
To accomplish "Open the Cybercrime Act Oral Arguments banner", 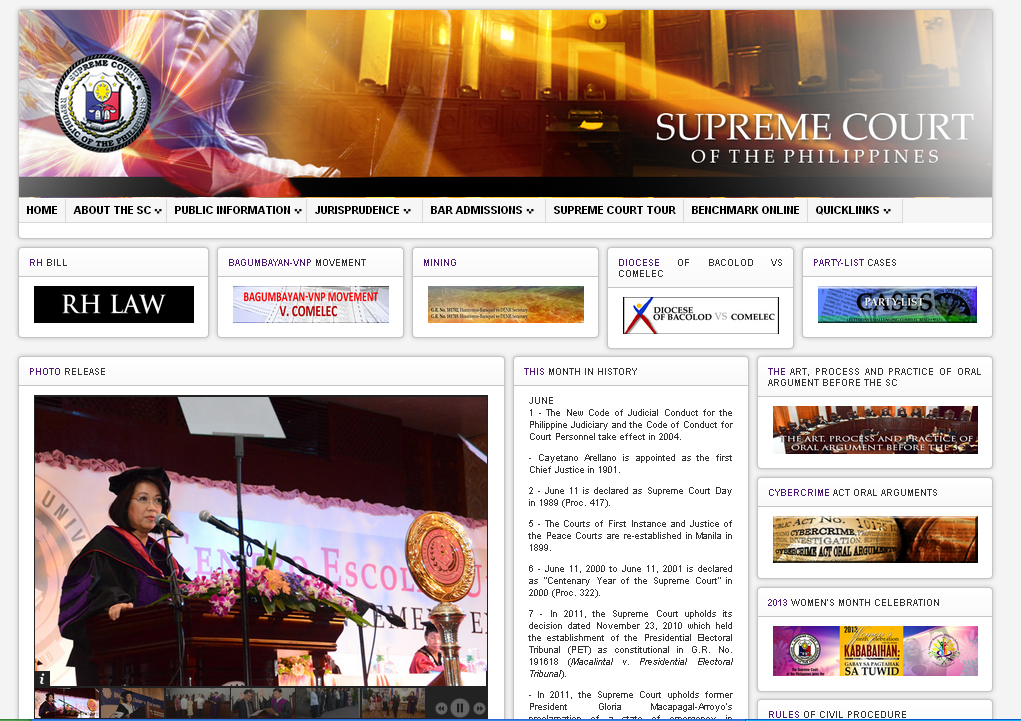I will (x=875, y=539).
